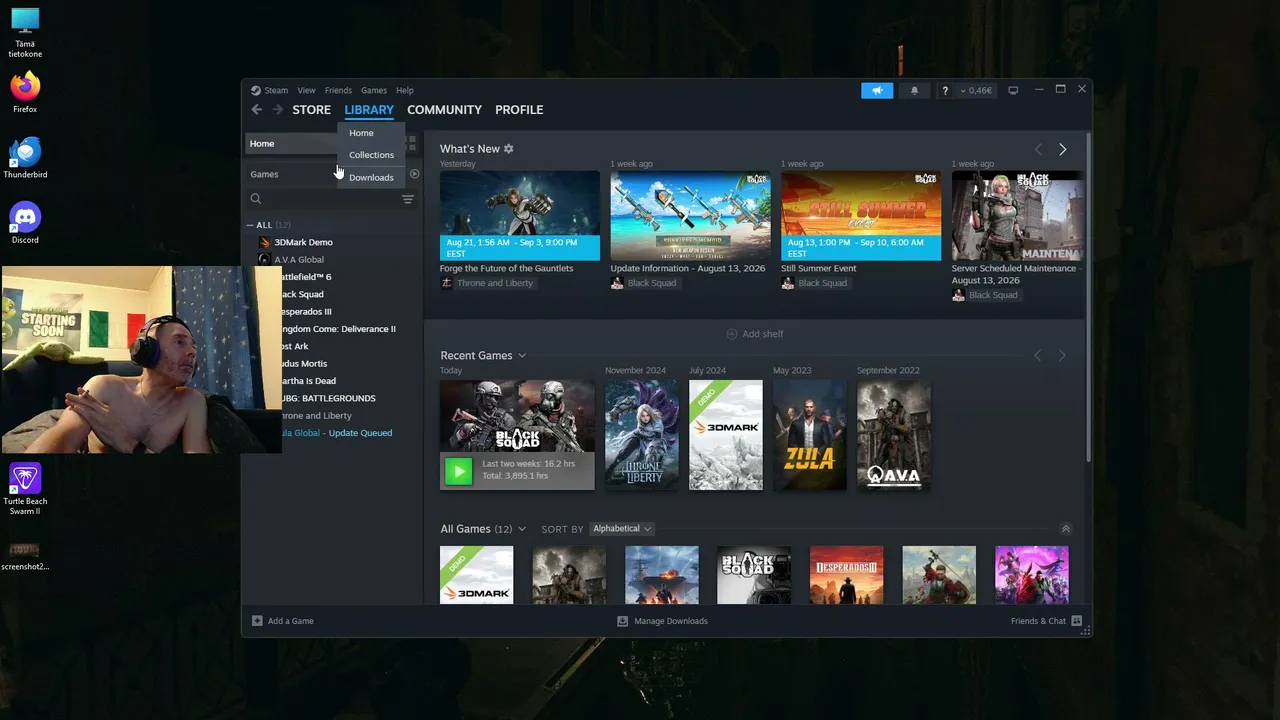Select Collections in the Library dropdown
This screenshot has width=1280, height=720.
371,155
